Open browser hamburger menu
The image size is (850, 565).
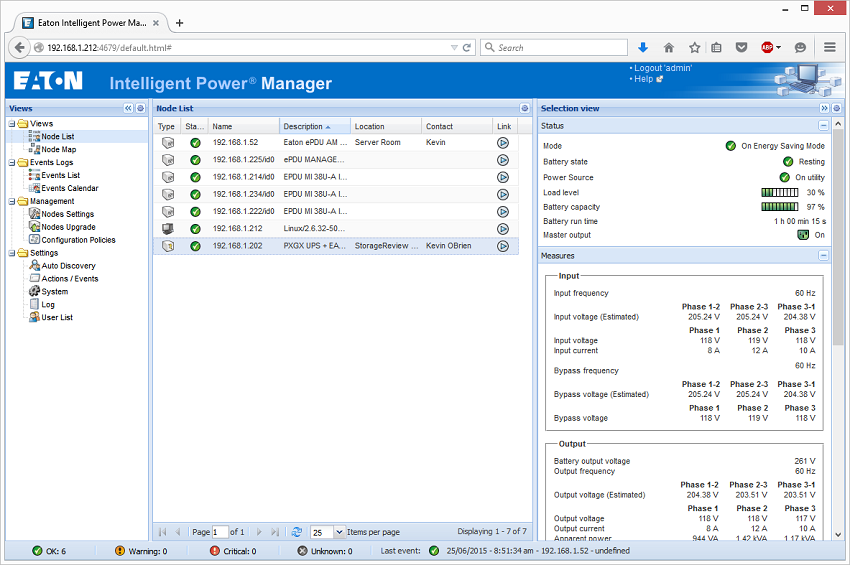pyautogui.click(x=829, y=48)
